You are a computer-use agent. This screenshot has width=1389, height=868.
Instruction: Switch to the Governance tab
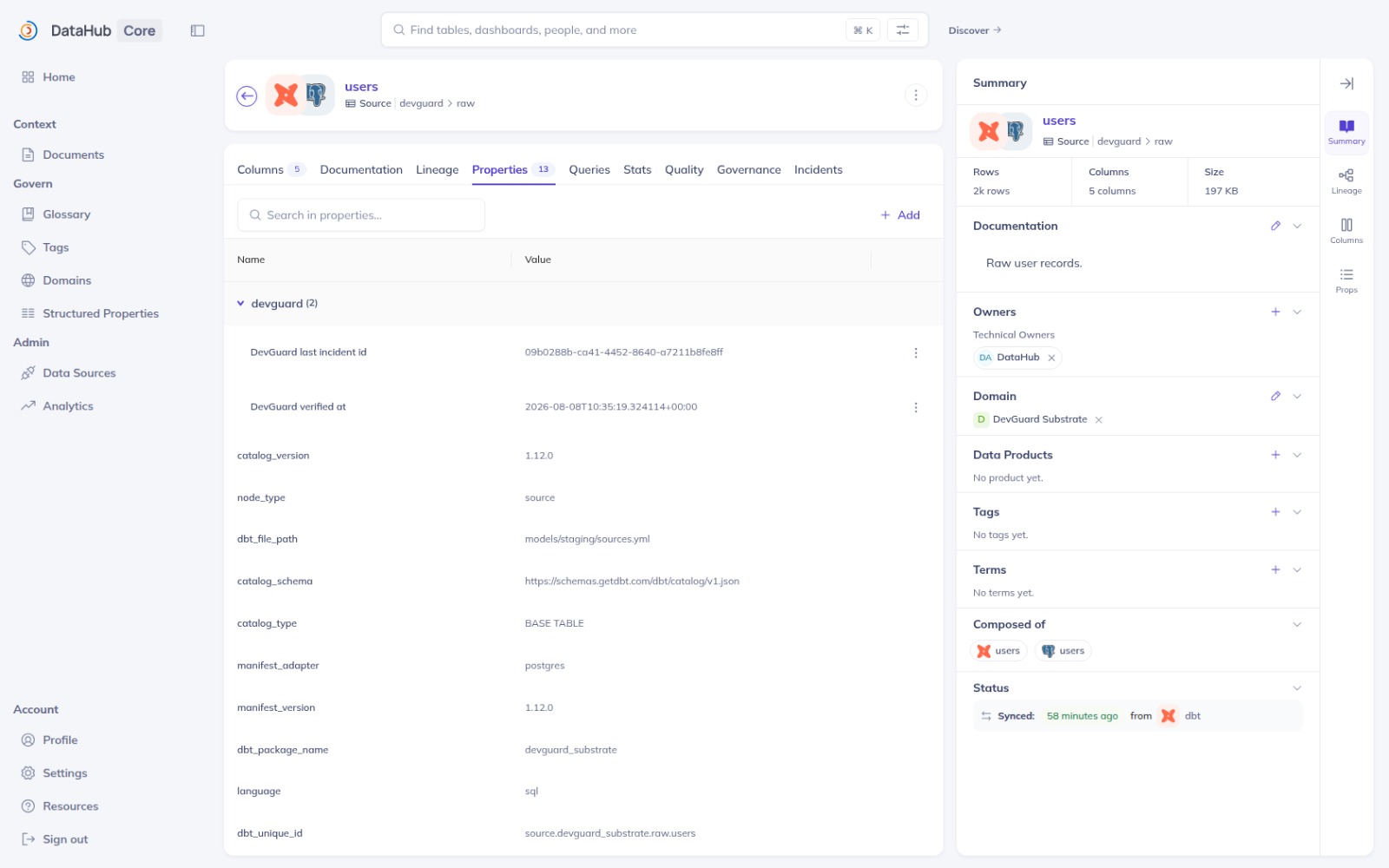tap(749, 169)
